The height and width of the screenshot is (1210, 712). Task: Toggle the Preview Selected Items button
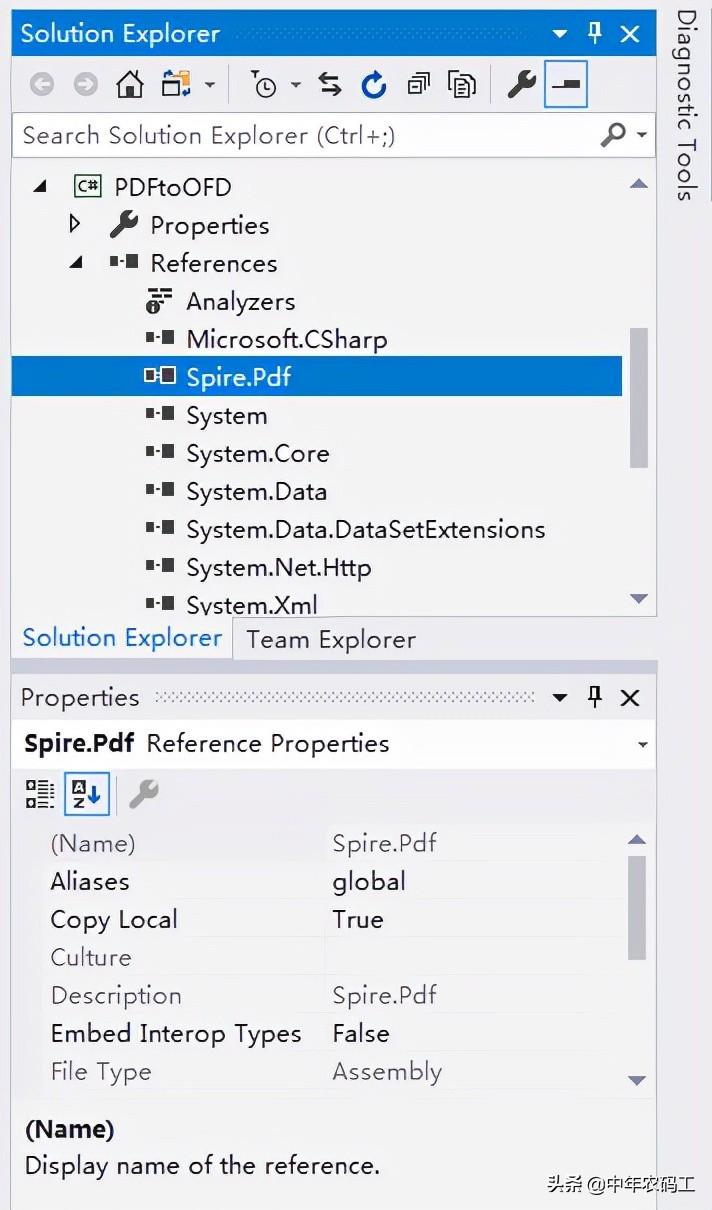tap(566, 85)
